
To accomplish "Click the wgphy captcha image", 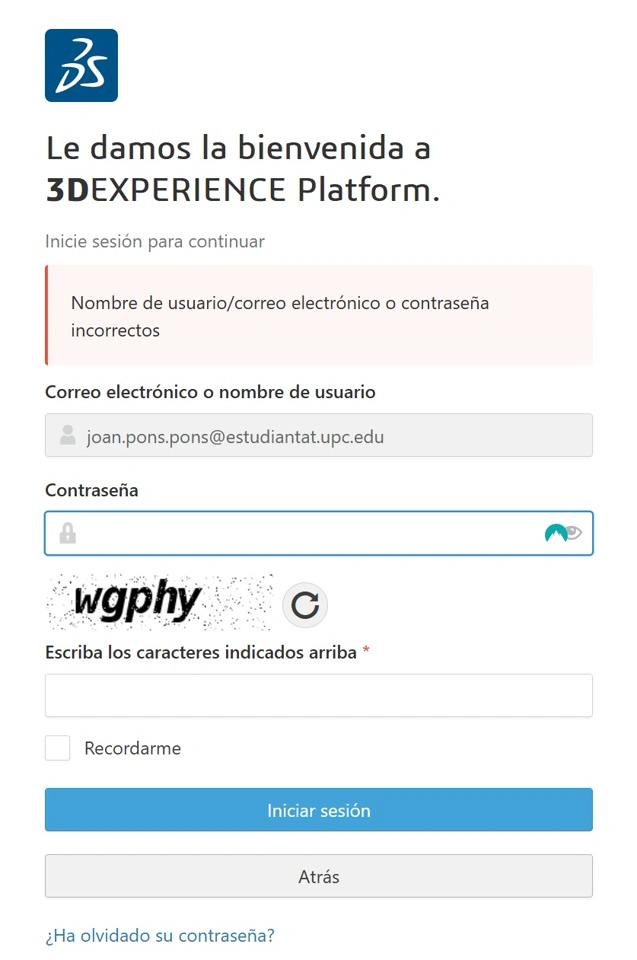I will click(x=159, y=602).
